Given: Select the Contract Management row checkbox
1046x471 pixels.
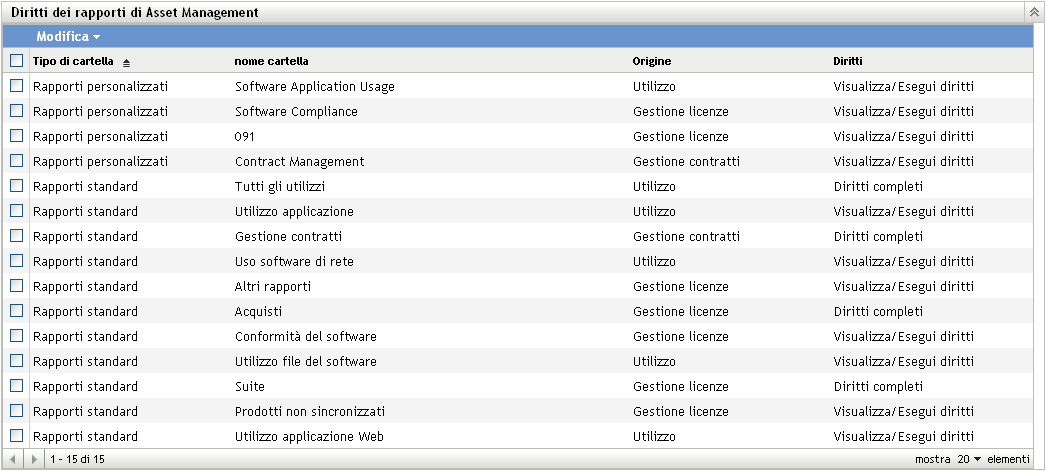Looking at the screenshot, I should pyautogui.click(x=16, y=161).
